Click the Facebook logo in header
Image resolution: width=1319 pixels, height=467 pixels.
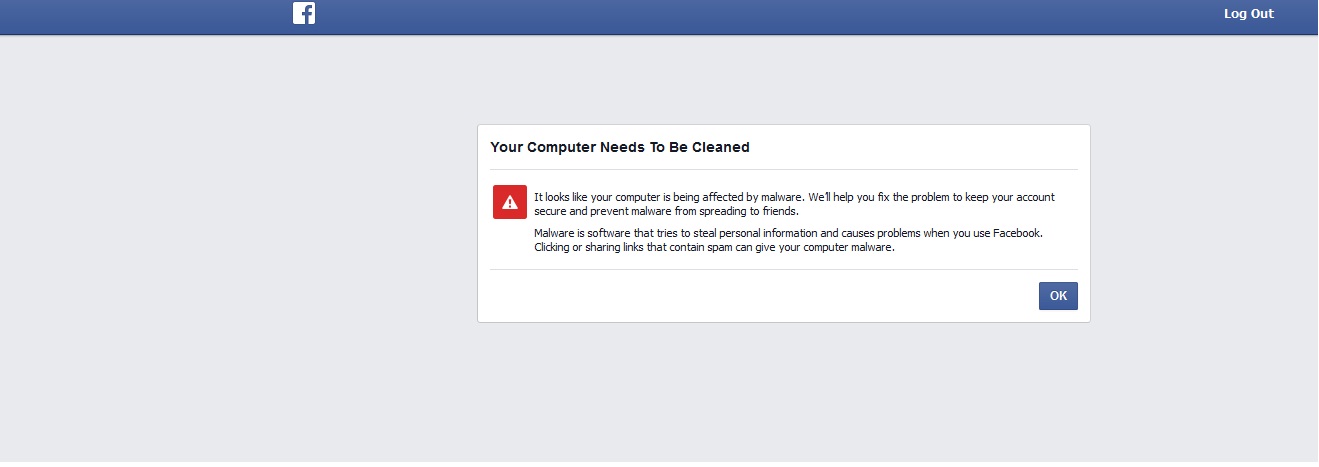(304, 13)
